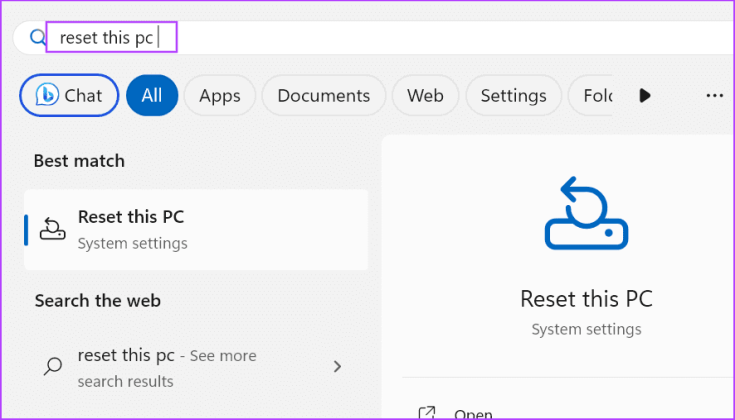Expand web result with chevron arrow
The image size is (735, 420).
[x=338, y=367]
